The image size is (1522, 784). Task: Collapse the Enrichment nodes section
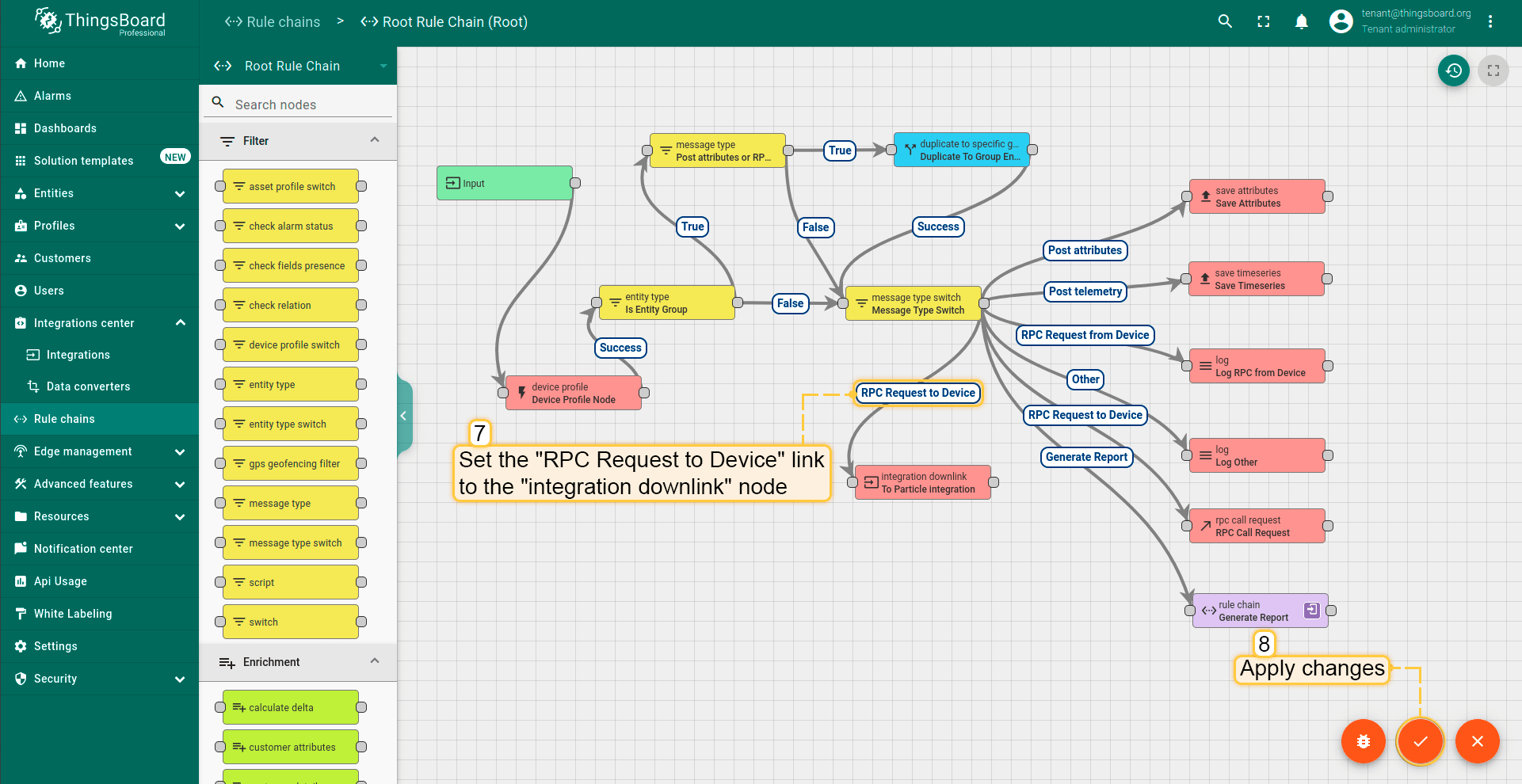[x=375, y=661]
